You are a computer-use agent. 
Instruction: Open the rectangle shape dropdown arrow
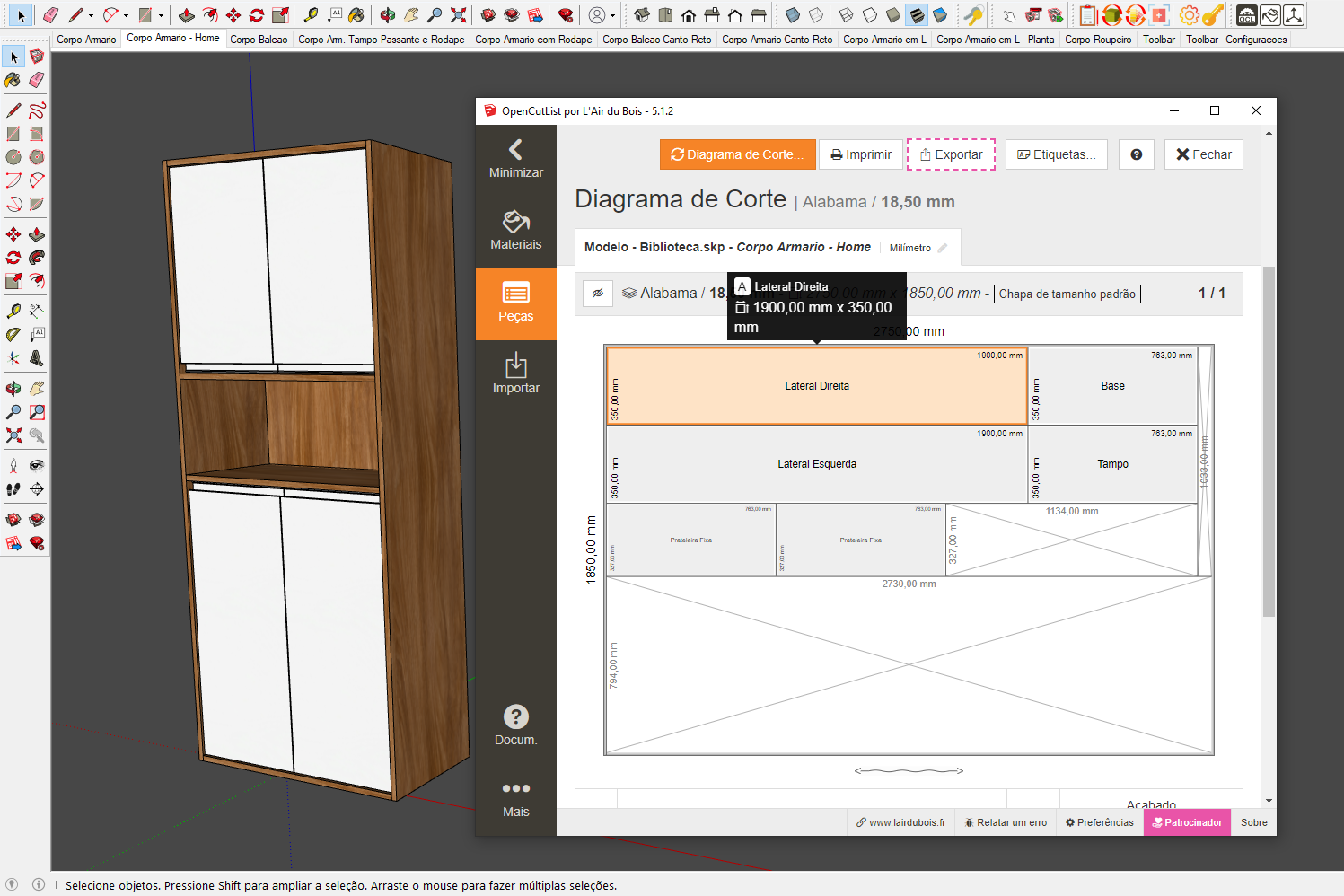[x=161, y=15]
